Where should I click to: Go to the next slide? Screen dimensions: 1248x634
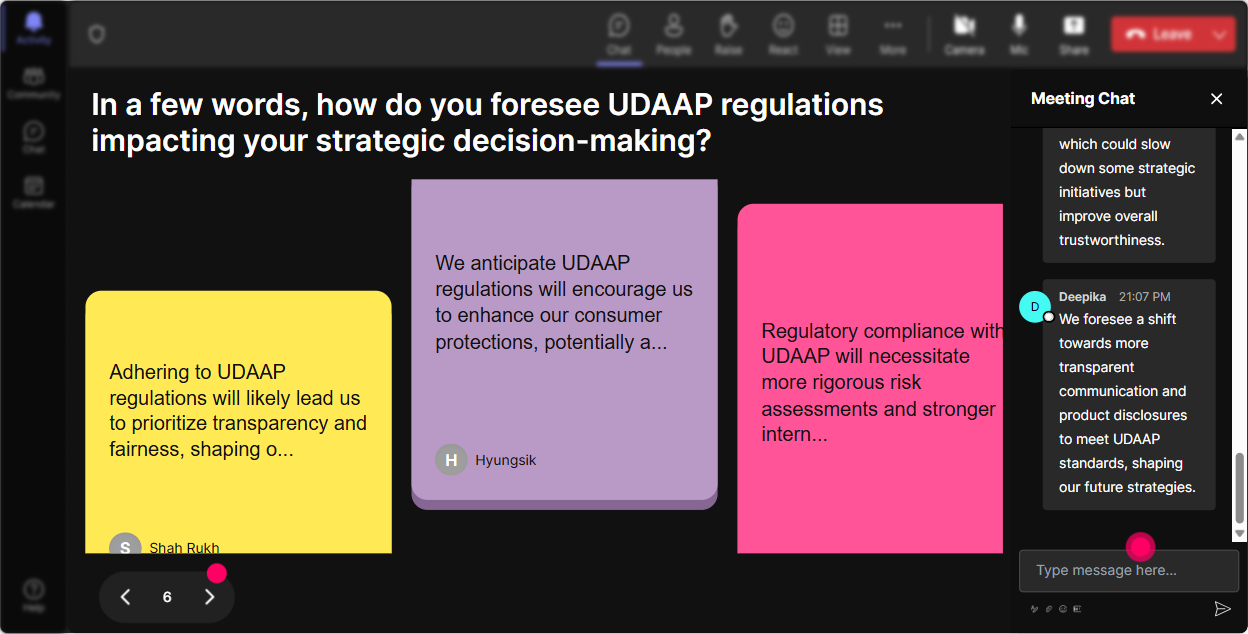[209, 597]
